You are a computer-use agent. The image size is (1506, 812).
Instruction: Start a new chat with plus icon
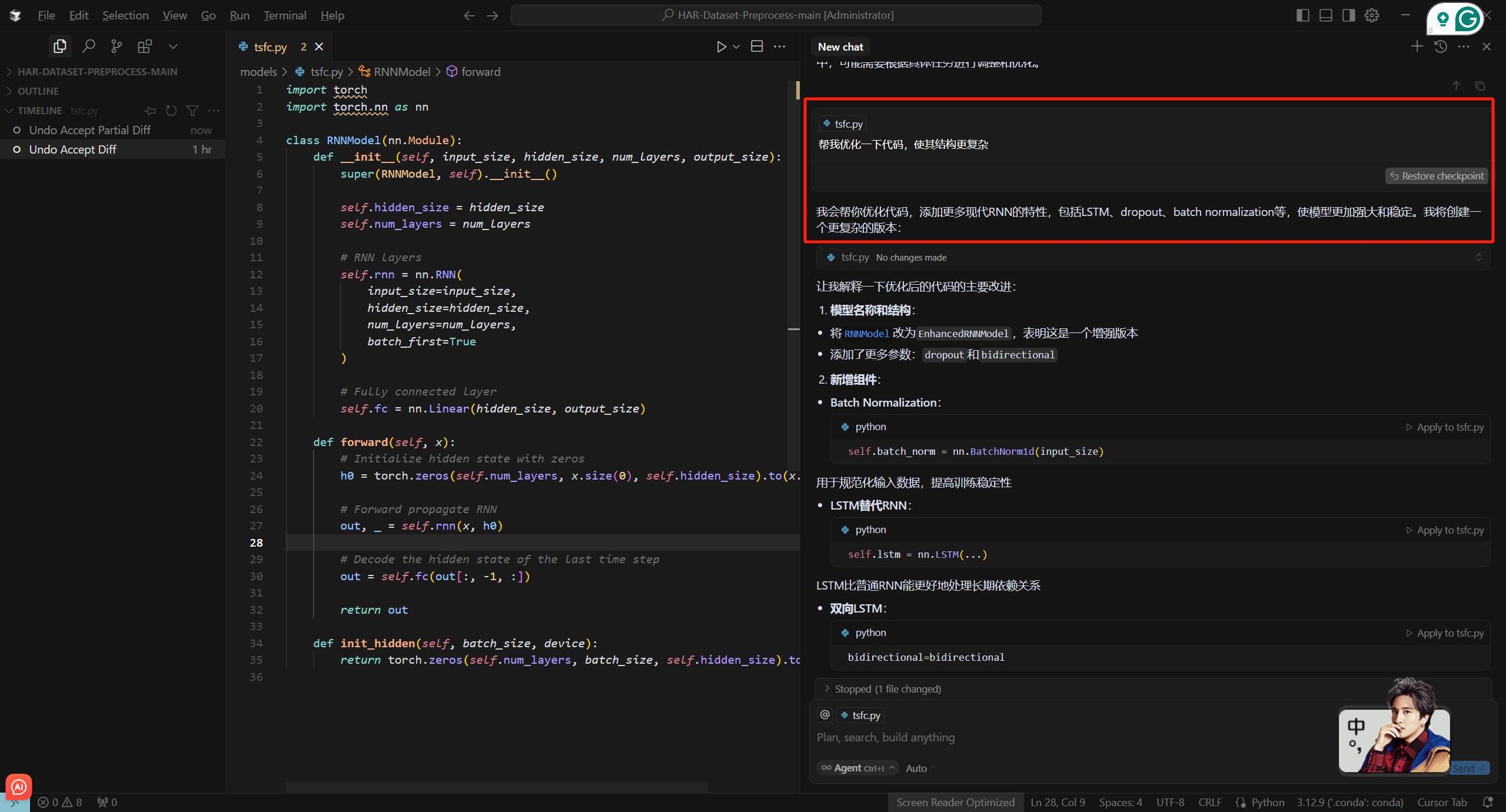tap(1417, 46)
